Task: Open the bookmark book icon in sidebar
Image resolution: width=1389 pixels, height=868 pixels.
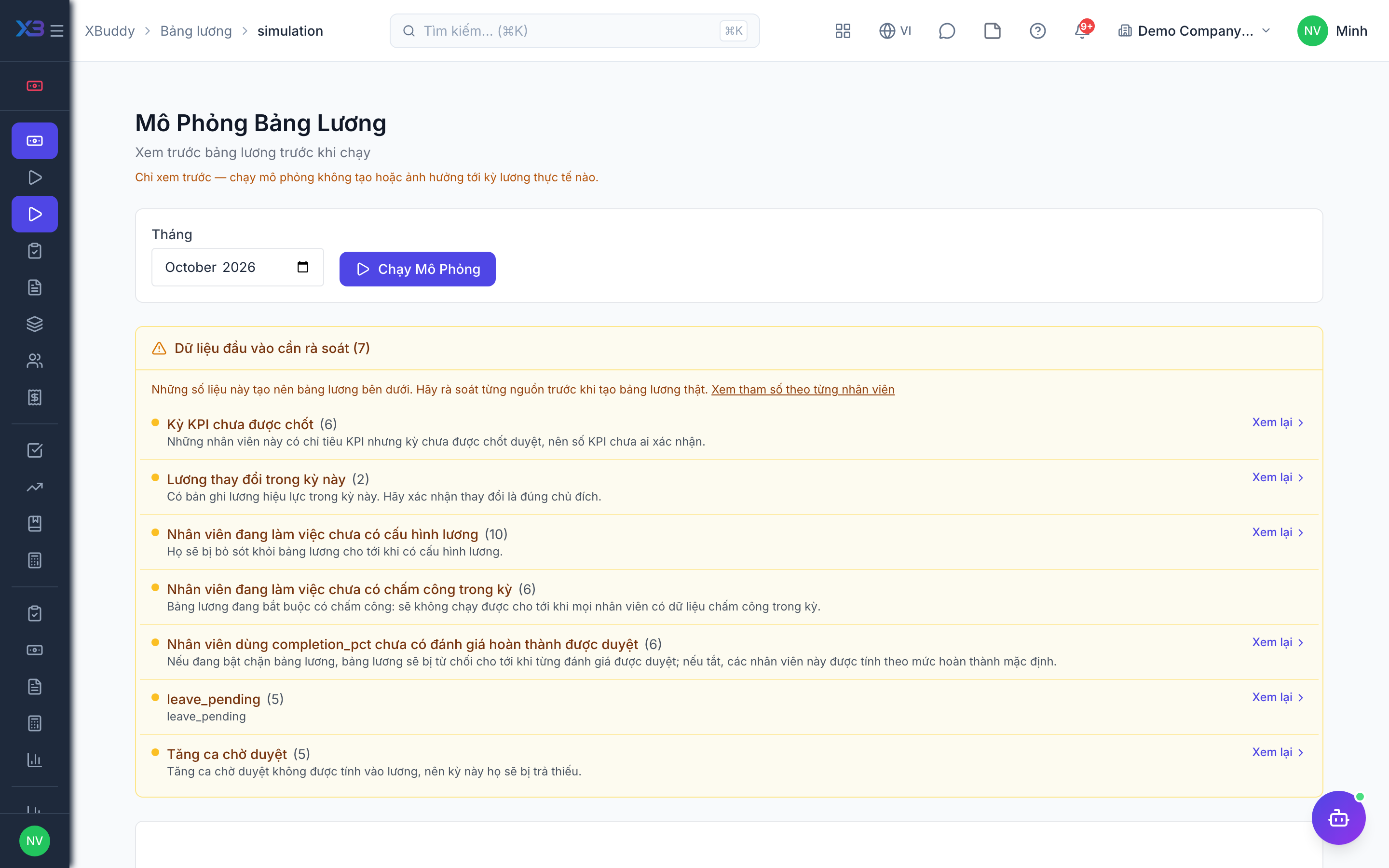Action: (34, 524)
